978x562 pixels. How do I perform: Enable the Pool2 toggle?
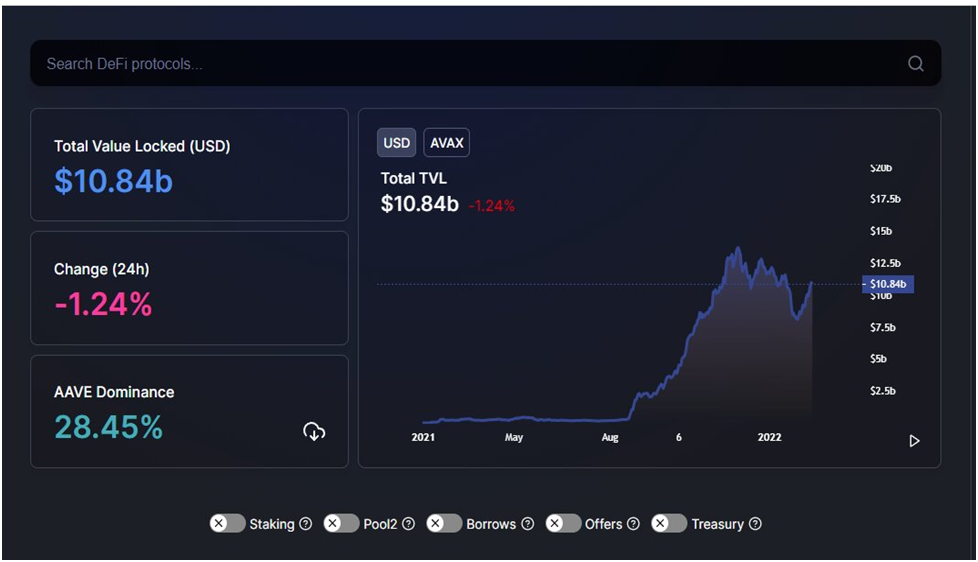pos(341,523)
